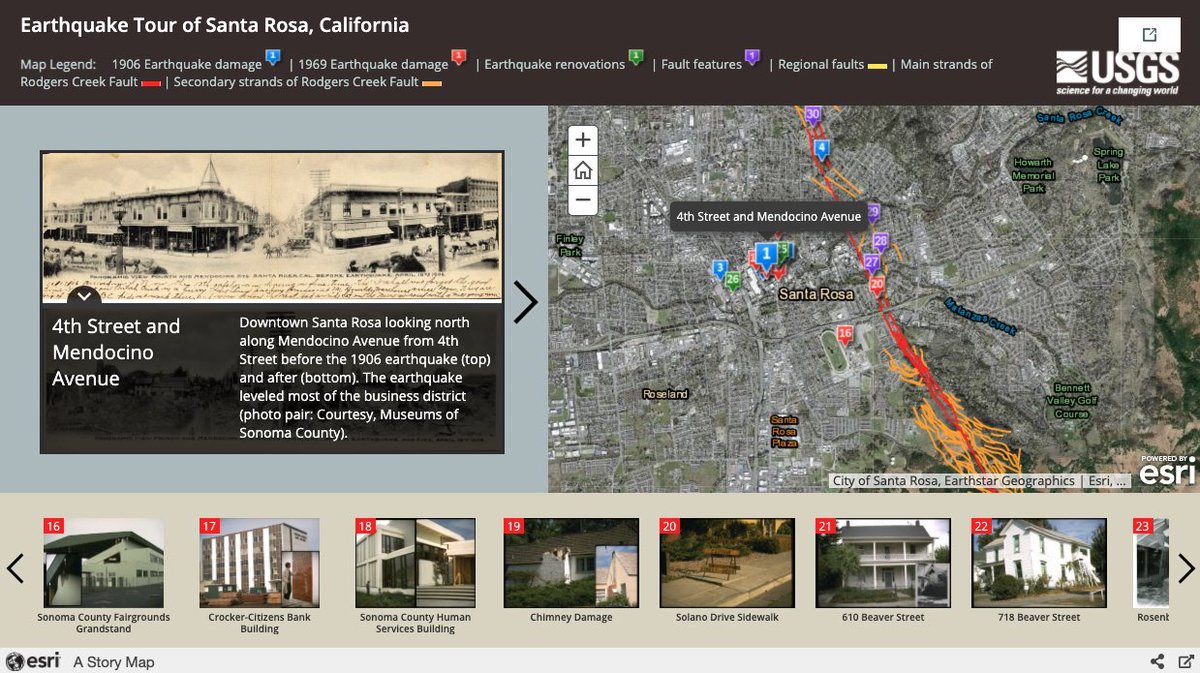Click secondary strands orange legend swatch
The height and width of the screenshot is (673, 1200).
[x=432, y=83]
